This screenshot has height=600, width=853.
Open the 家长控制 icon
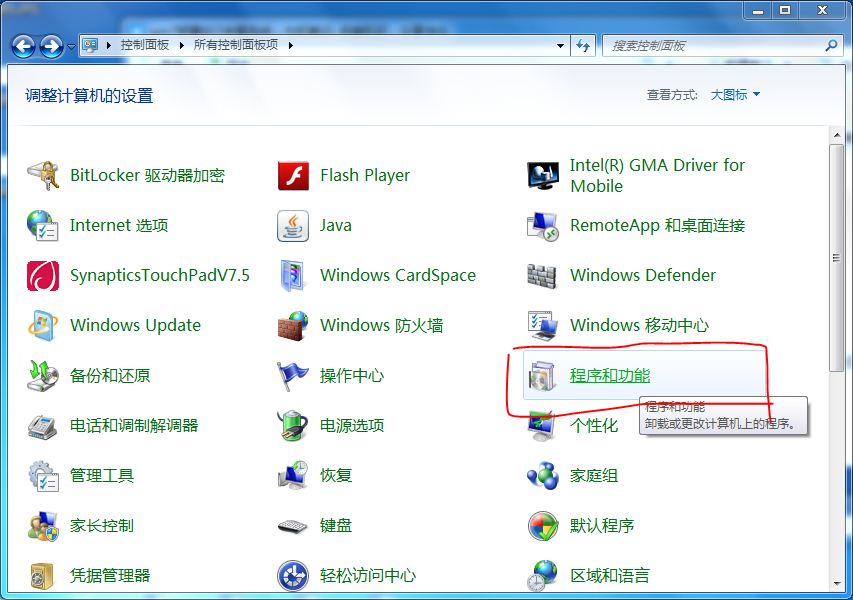coord(42,526)
